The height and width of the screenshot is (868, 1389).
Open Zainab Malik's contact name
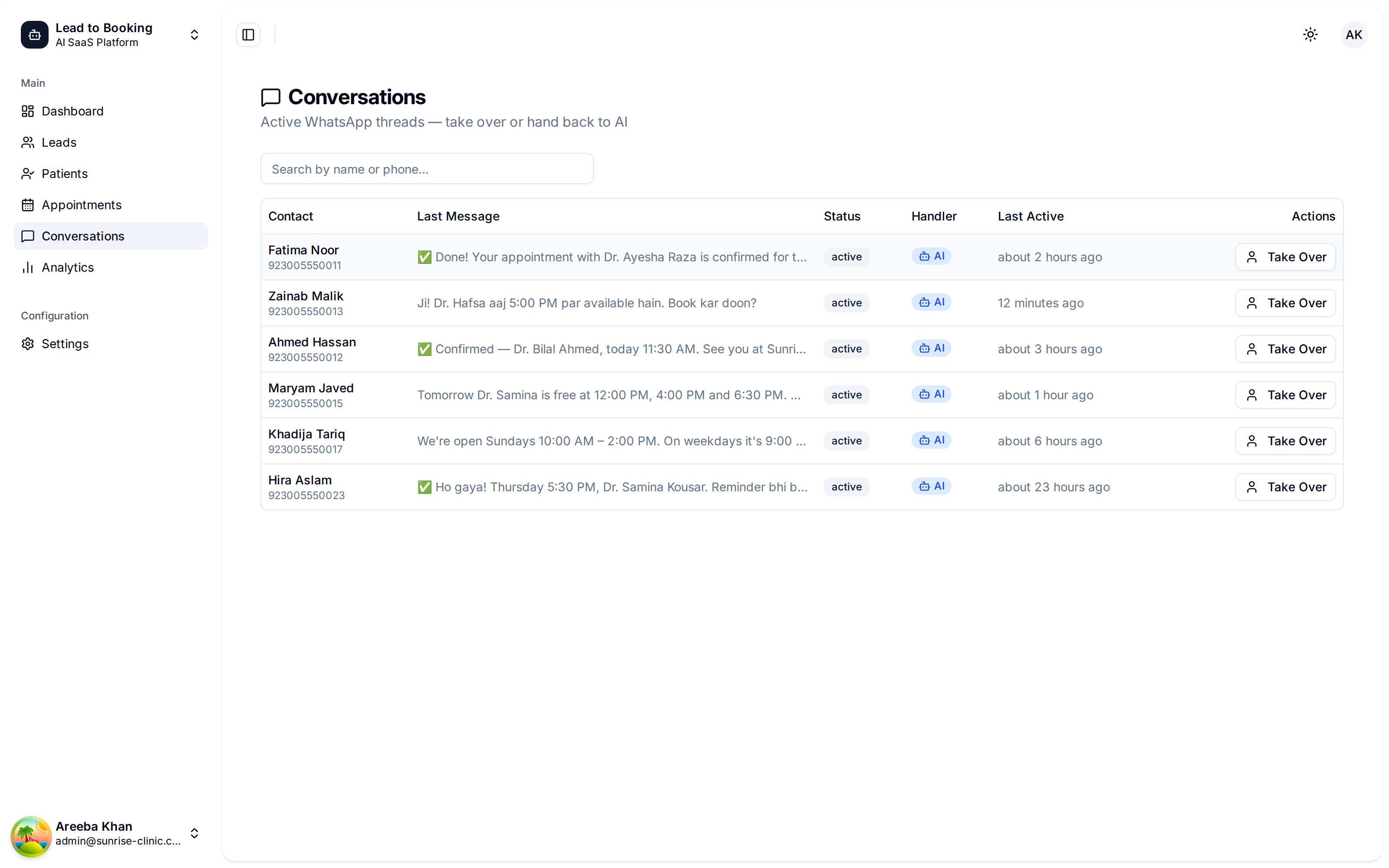pyautogui.click(x=305, y=296)
